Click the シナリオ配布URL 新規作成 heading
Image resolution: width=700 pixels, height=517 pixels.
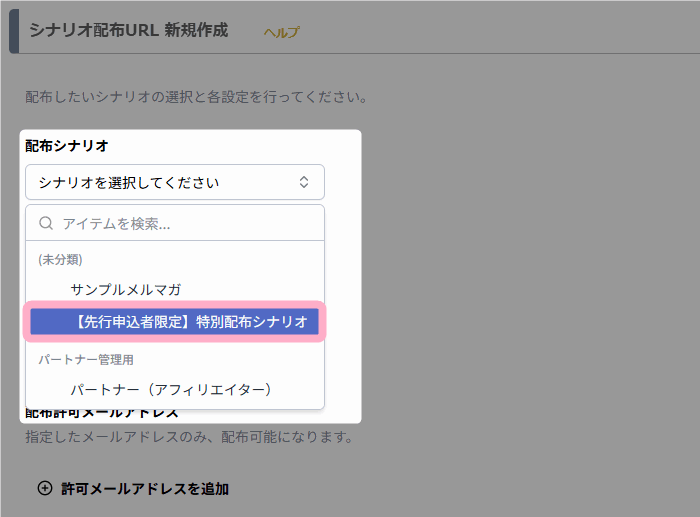128,30
